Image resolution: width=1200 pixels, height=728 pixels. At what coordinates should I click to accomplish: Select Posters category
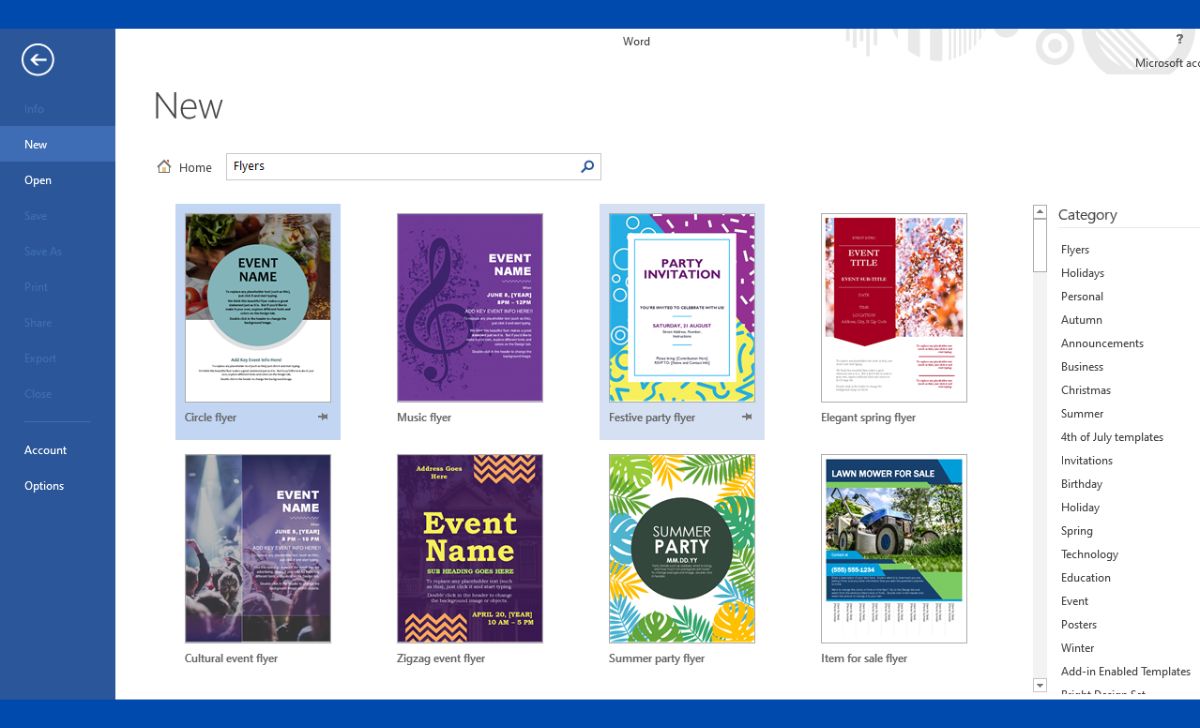[1079, 625]
